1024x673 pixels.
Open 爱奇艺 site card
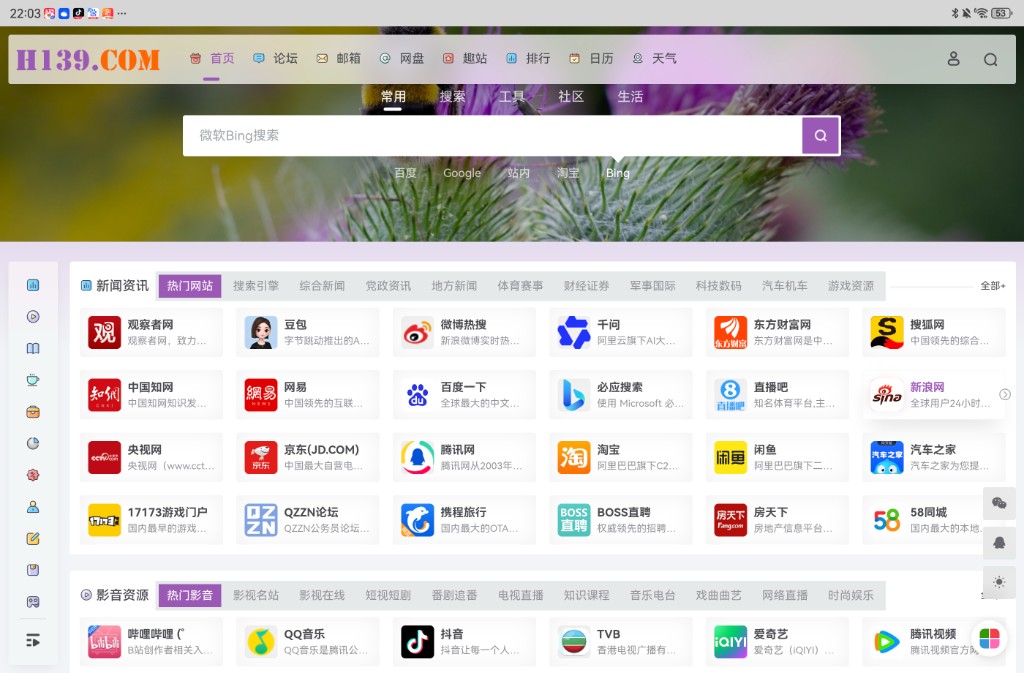(x=778, y=642)
